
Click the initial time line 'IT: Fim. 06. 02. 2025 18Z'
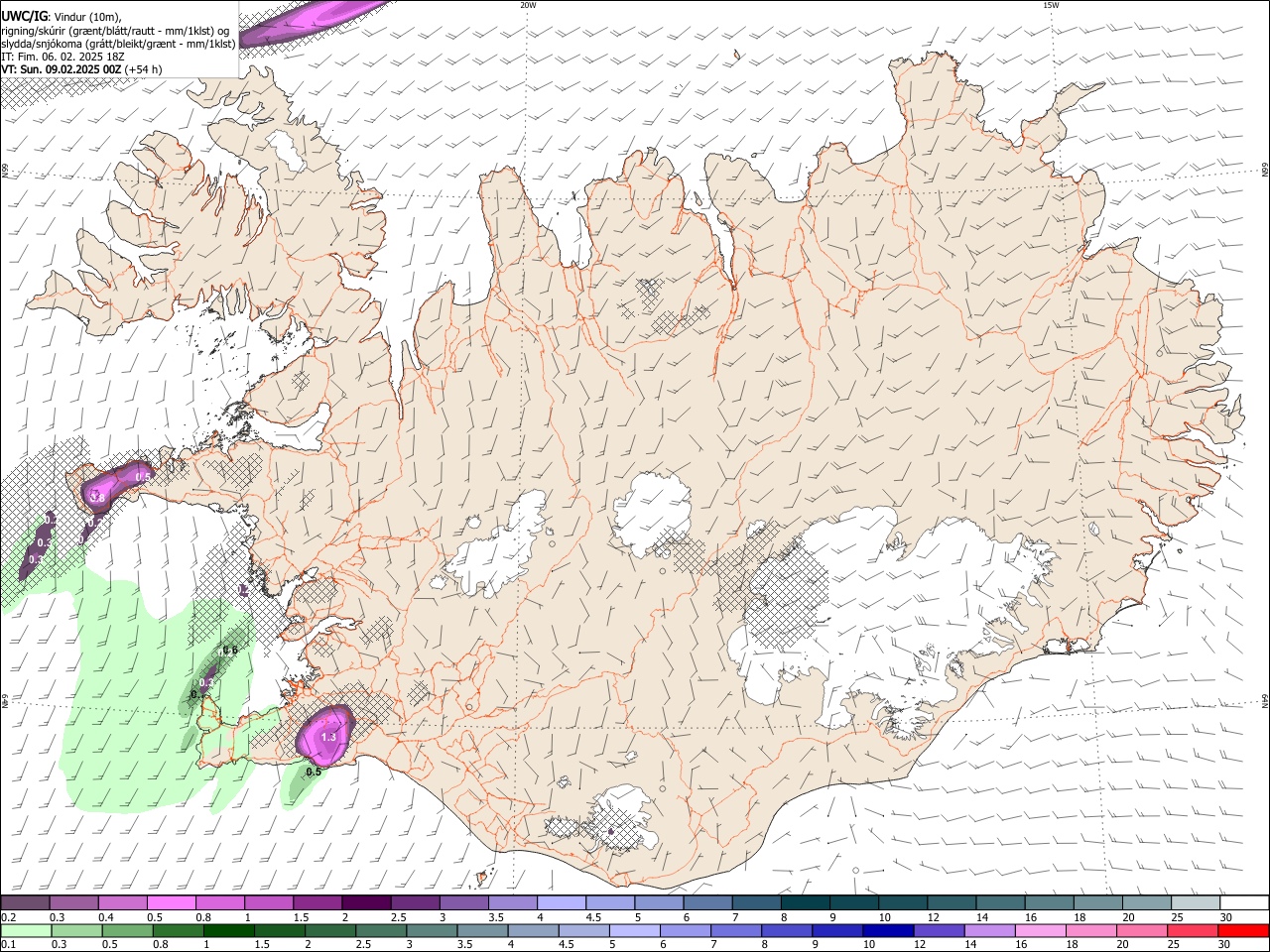pos(63,57)
